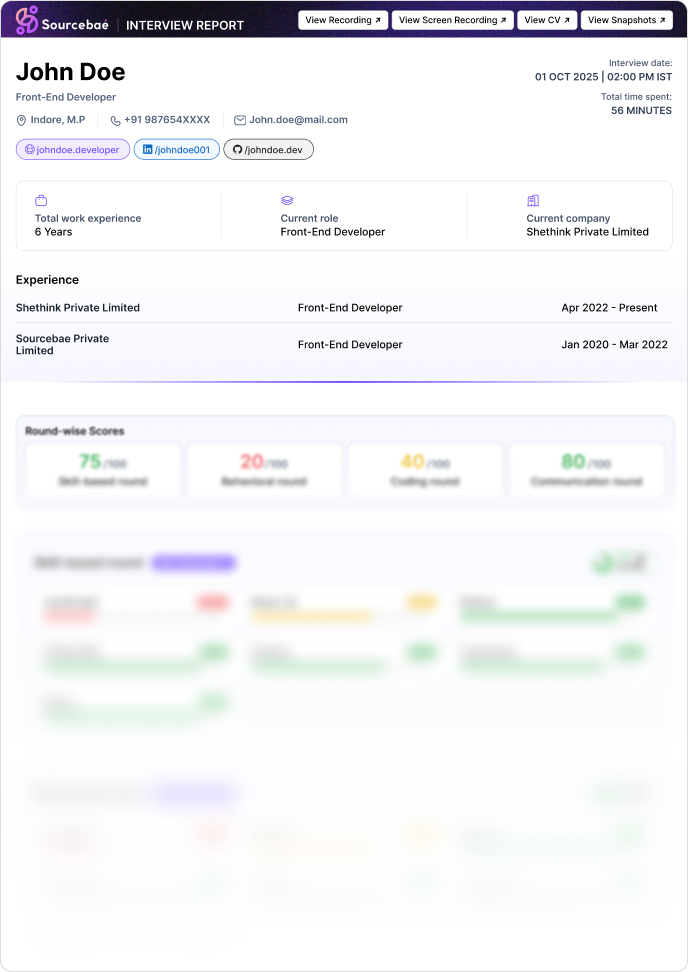688x972 pixels.
Task: Click the location pin icon
Action: pyautogui.click(x=21, y=120)
